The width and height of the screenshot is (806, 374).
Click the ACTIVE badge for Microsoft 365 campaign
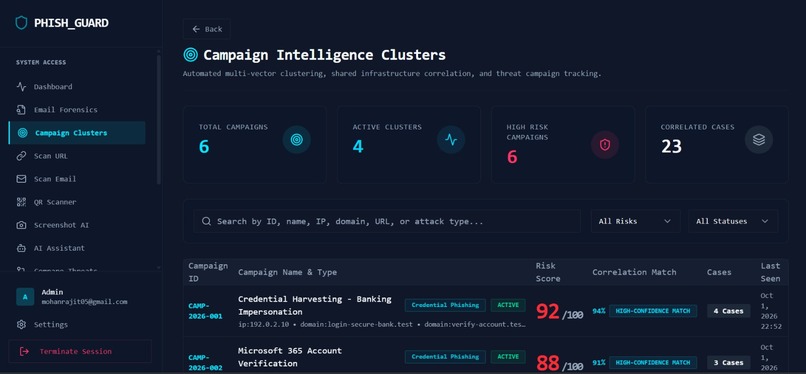click(508, 357)
